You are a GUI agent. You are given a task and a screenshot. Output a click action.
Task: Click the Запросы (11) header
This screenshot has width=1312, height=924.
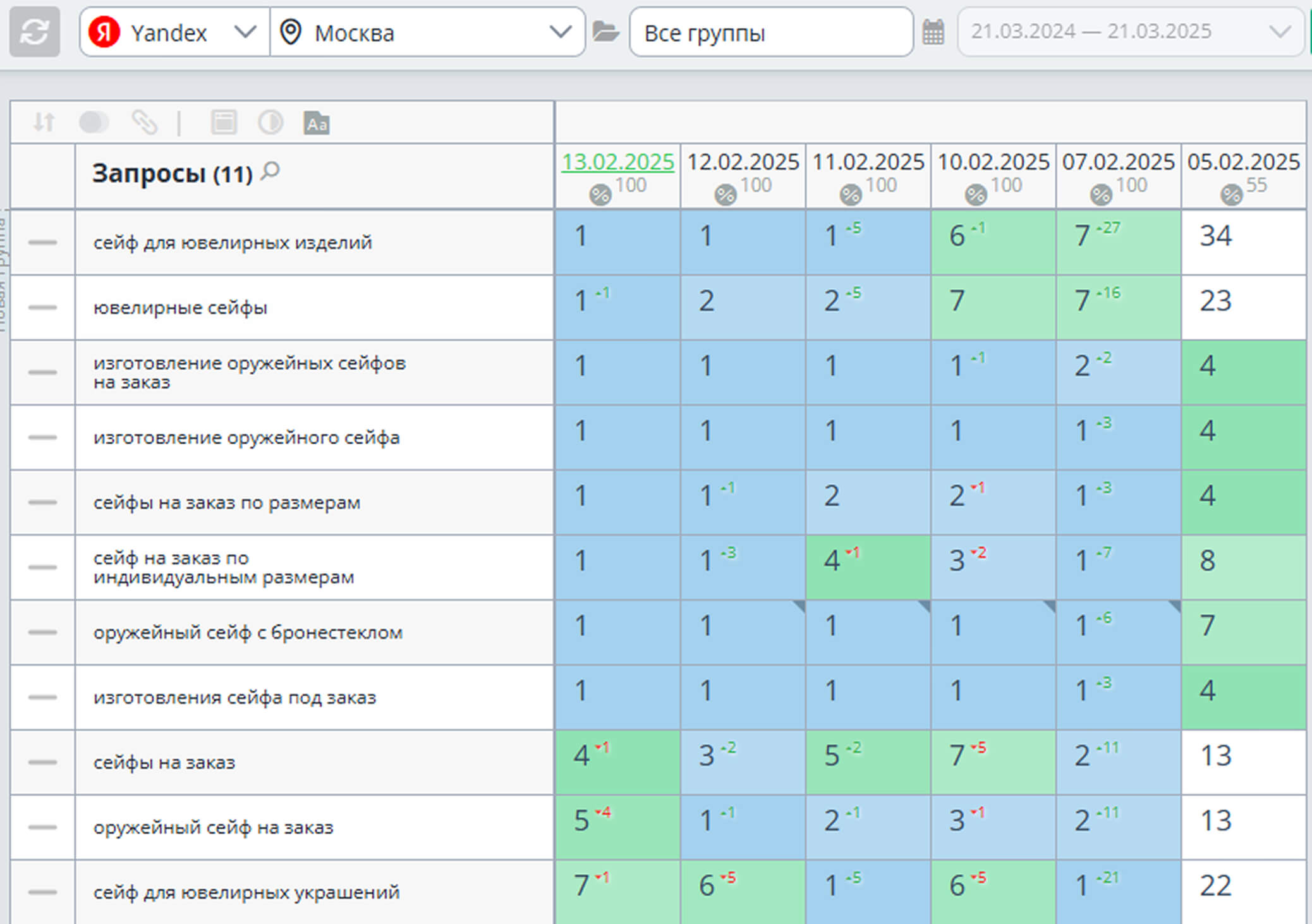coord(172,173)
